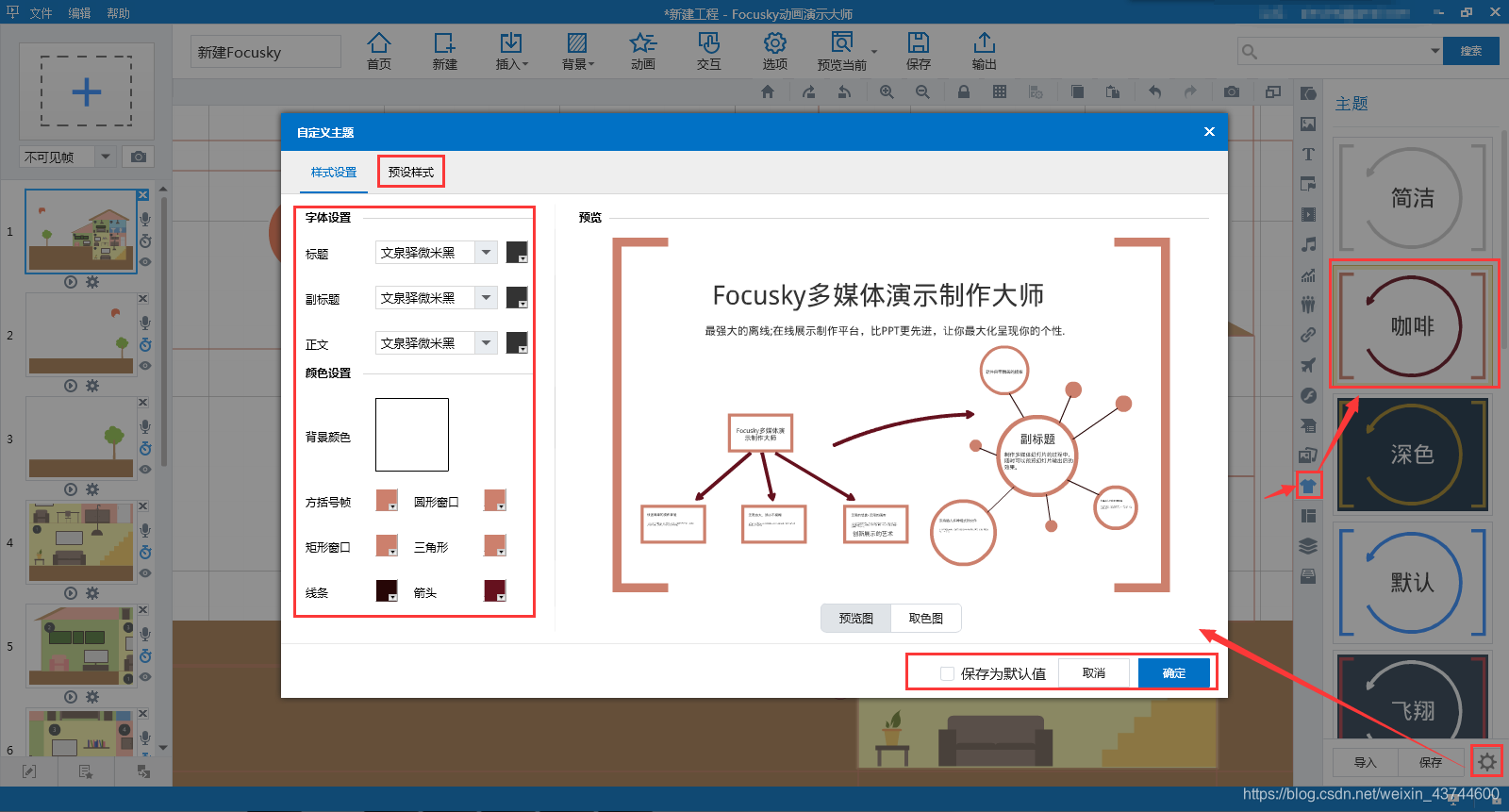Toggle visibility eye of frame 1

(145, 262)
